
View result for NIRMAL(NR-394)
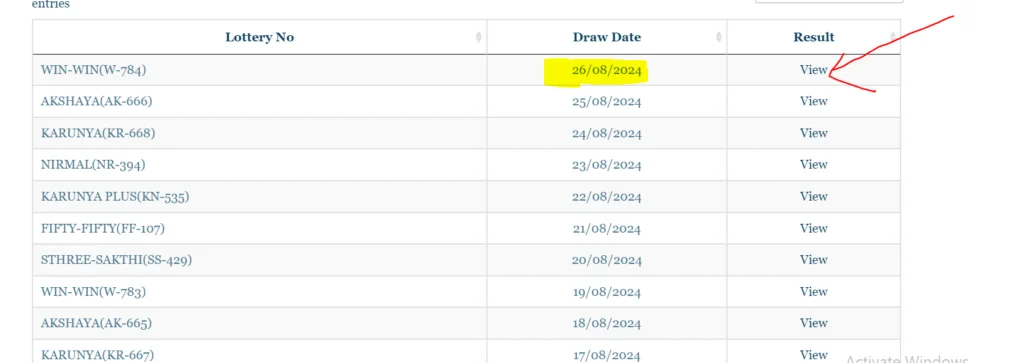[x=814, y=165]
